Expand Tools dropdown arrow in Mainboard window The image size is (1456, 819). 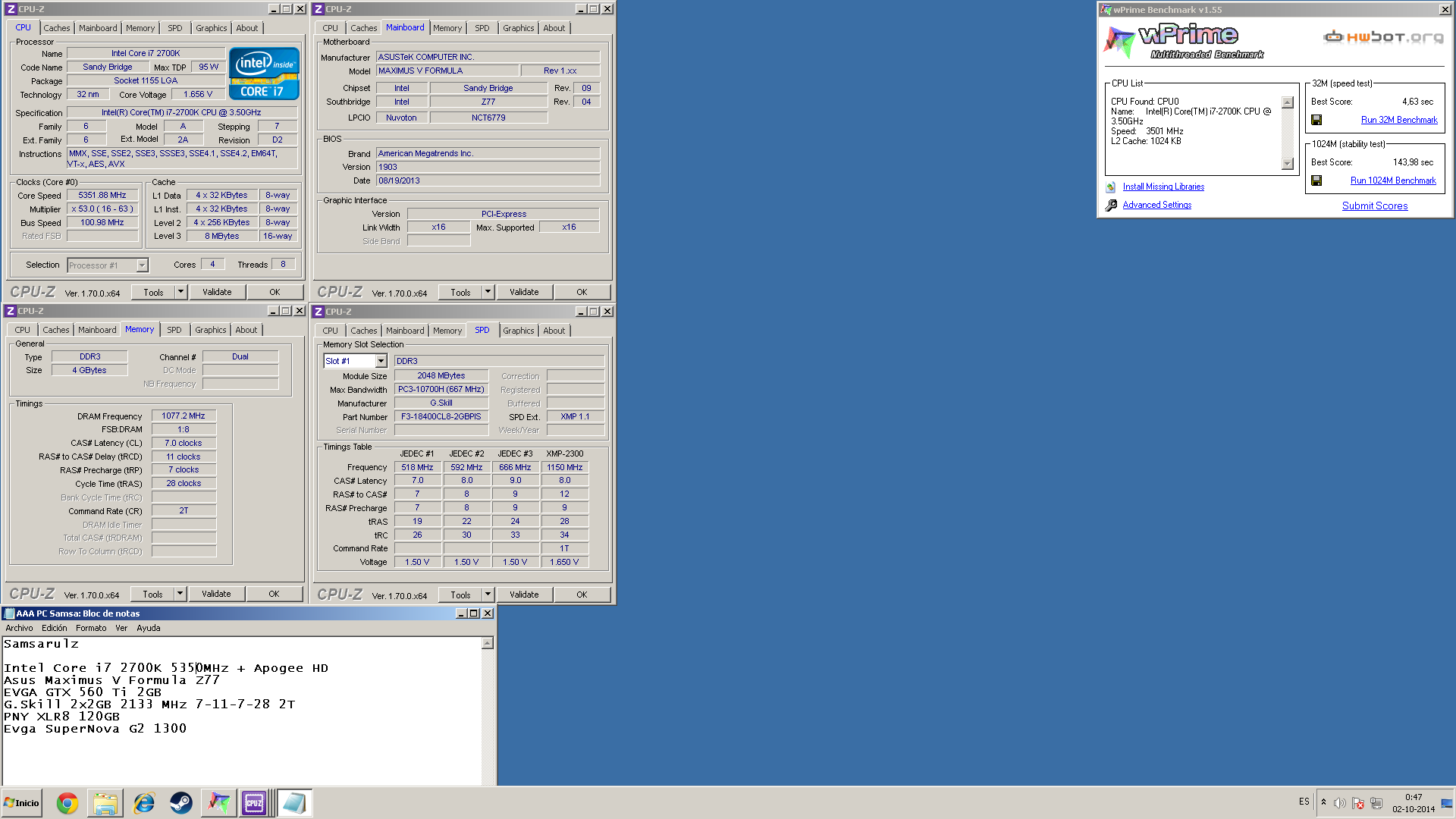click(488, 292)
